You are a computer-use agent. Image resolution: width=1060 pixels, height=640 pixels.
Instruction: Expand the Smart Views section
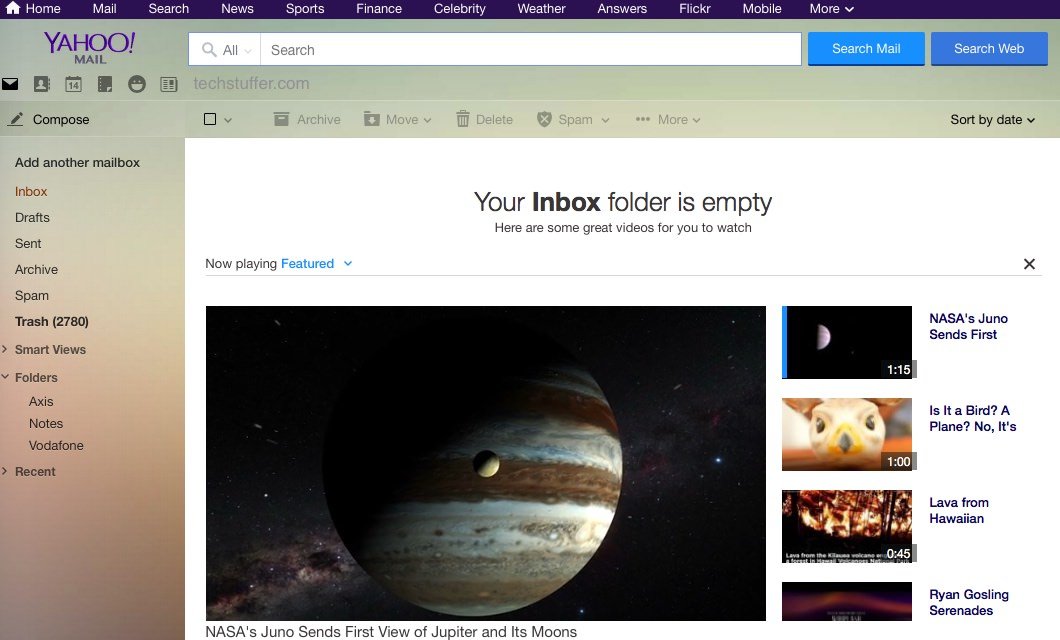(5, 349)
